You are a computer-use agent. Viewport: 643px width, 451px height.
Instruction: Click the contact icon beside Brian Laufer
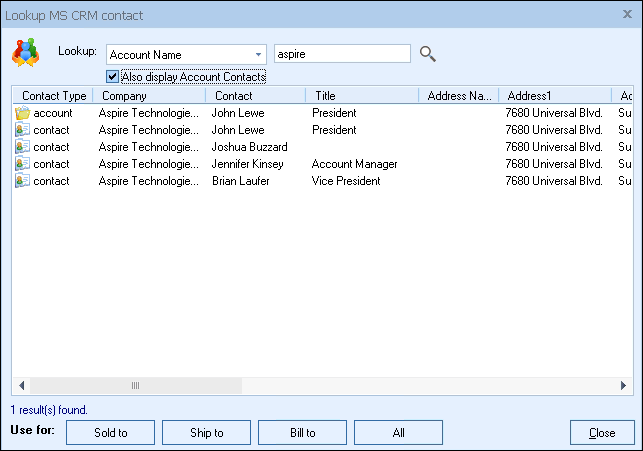22,181
